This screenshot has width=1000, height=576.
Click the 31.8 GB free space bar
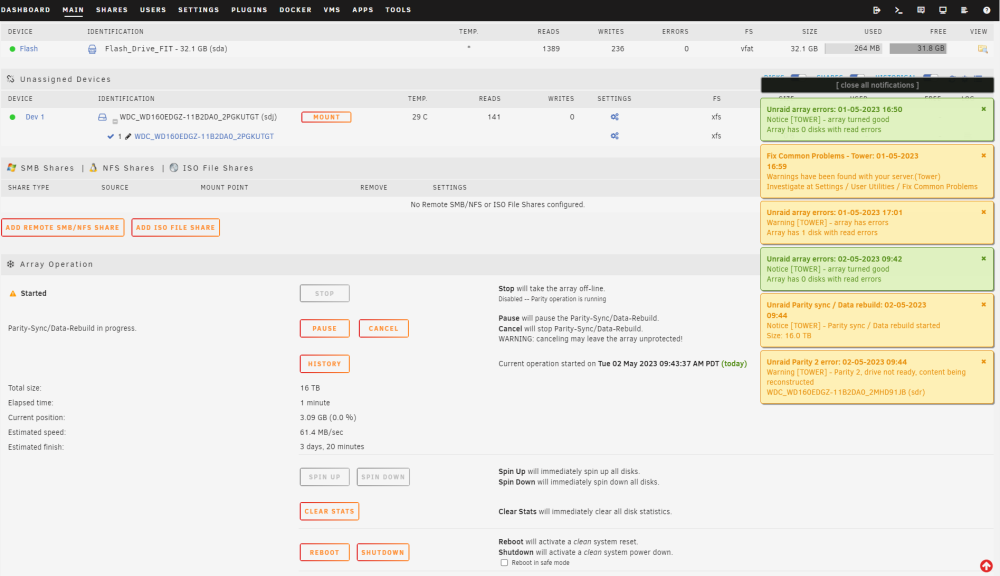[918, 48]
